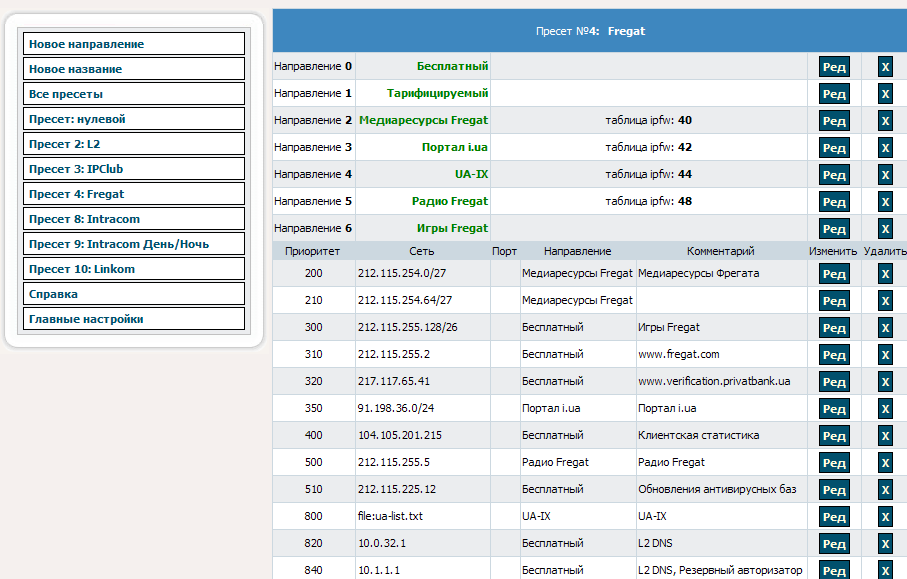Edit Направление 0 Бесплатный with Ред
The width and height of the screenshot is (907, 579).
pos(834,67)
